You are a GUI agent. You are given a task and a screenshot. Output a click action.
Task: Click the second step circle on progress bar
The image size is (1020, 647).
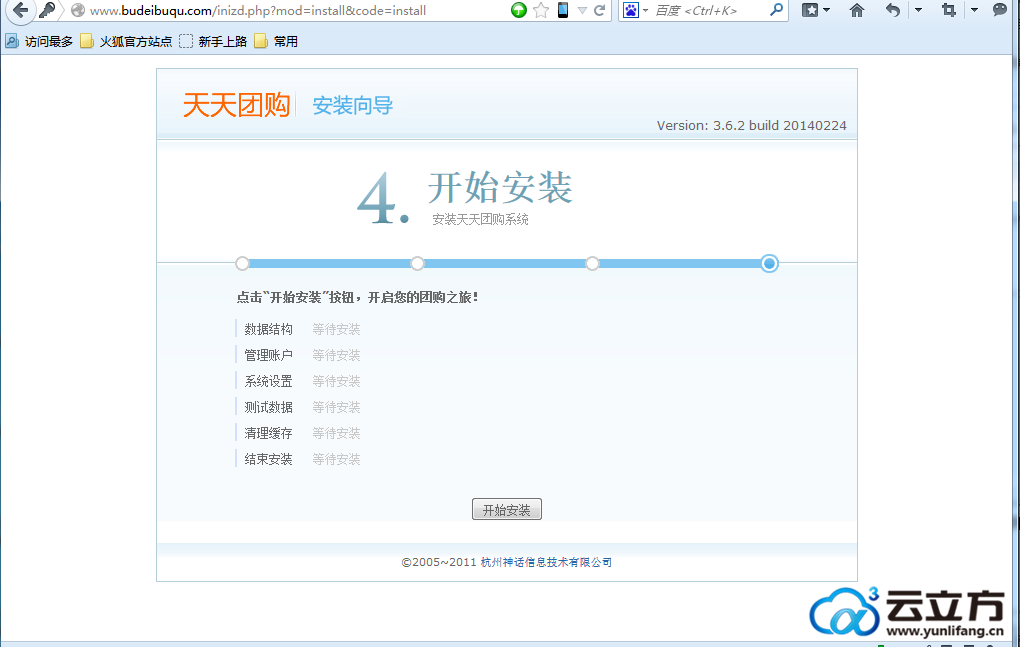coord(417,263)
